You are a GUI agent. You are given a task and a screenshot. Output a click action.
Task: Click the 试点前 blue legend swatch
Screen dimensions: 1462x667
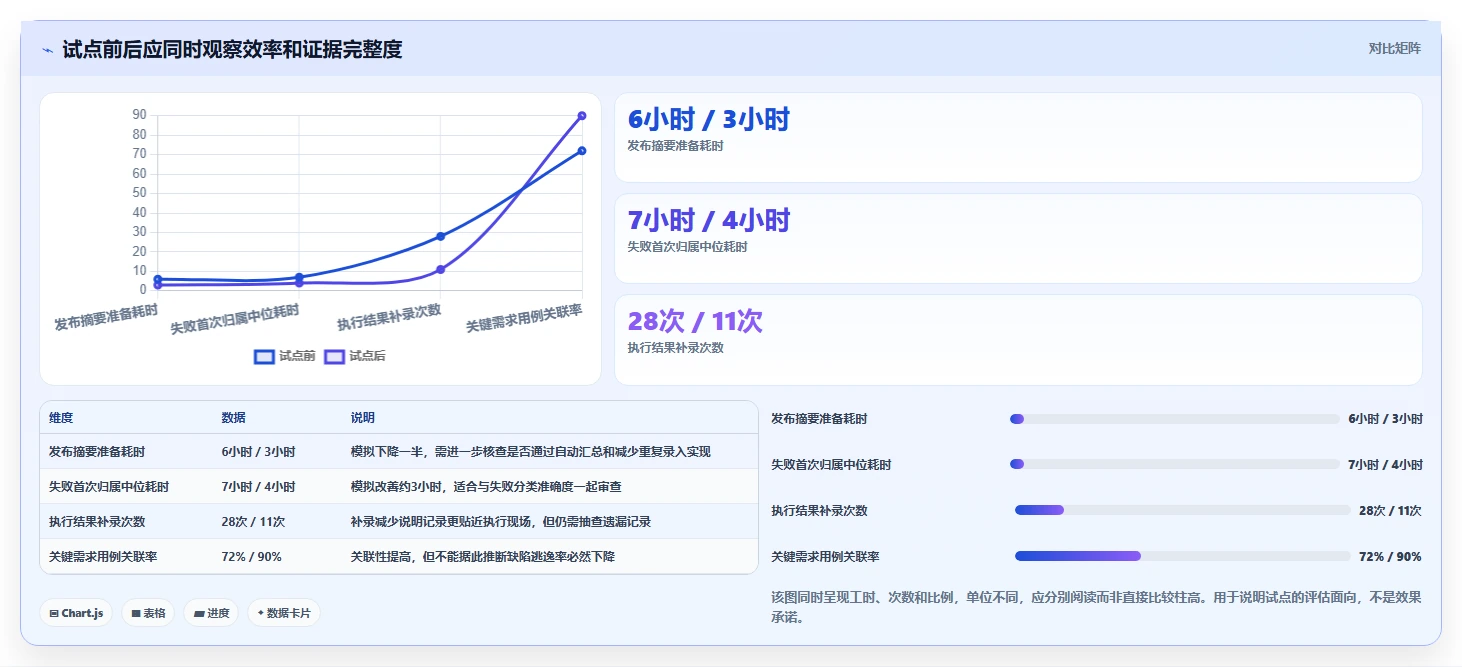264,356
